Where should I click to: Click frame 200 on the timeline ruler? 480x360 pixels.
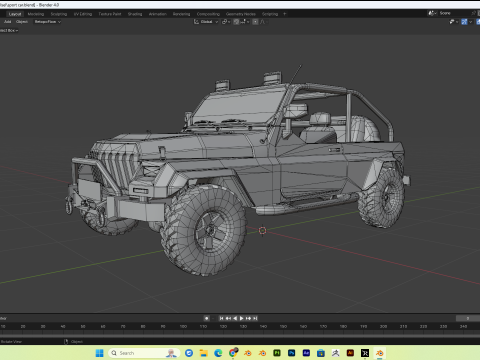point(383,326)
